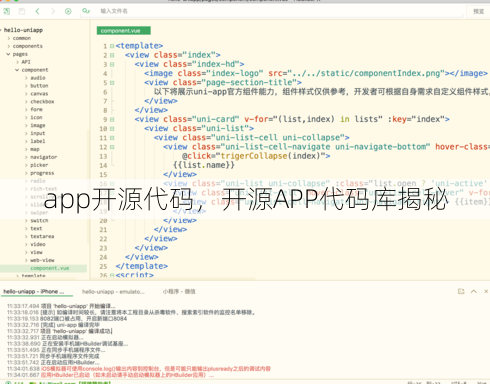Fold the uni-card view at line 9
This screenshot has width=490, height=384.
112,120
